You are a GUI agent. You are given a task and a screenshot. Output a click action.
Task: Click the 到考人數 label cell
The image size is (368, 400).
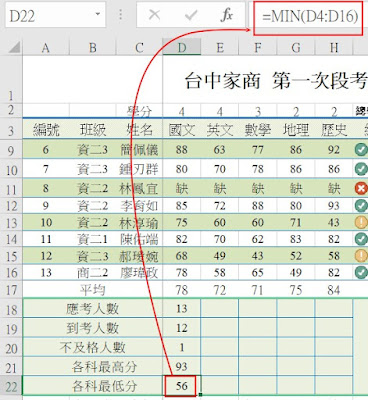(x=93, y=328)
